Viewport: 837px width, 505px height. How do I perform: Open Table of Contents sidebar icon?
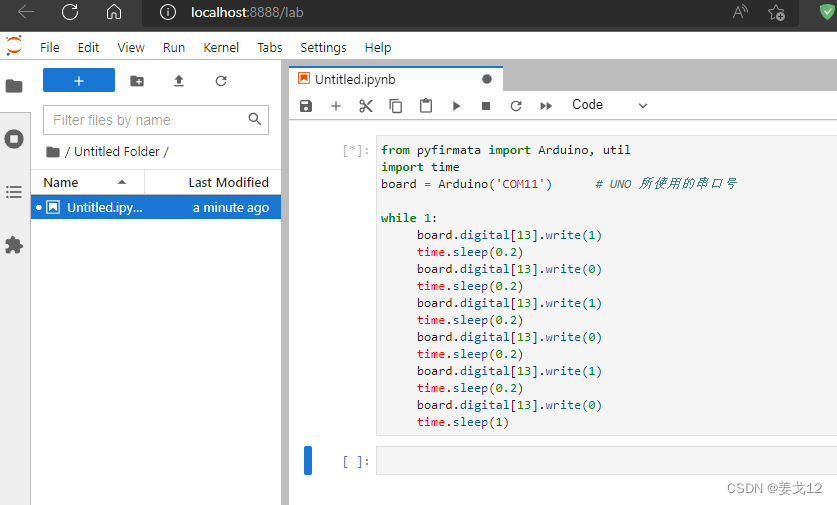(x=14, y=192)
